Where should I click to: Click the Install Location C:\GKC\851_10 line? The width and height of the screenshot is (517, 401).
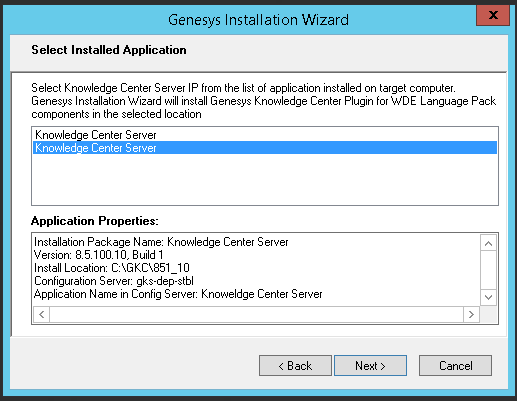pyautogui.click(x=112, y=268)
